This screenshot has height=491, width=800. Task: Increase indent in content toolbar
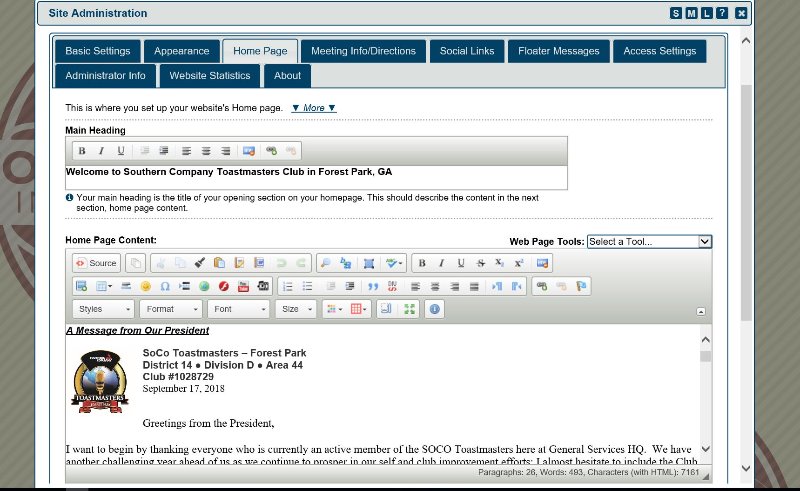tap(349, 286)
